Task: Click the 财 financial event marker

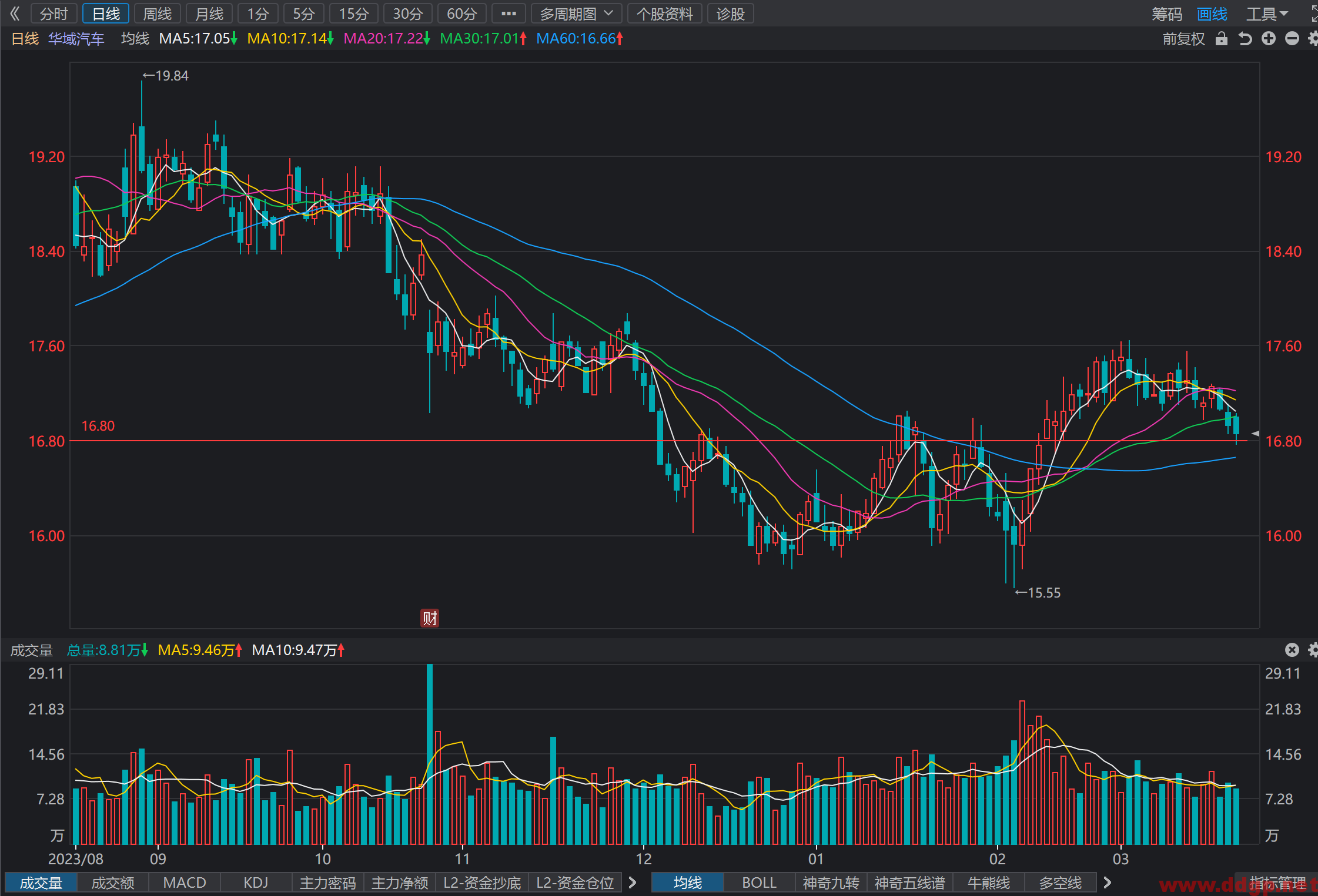Action: pyautogui.click(x=430, y=618)
